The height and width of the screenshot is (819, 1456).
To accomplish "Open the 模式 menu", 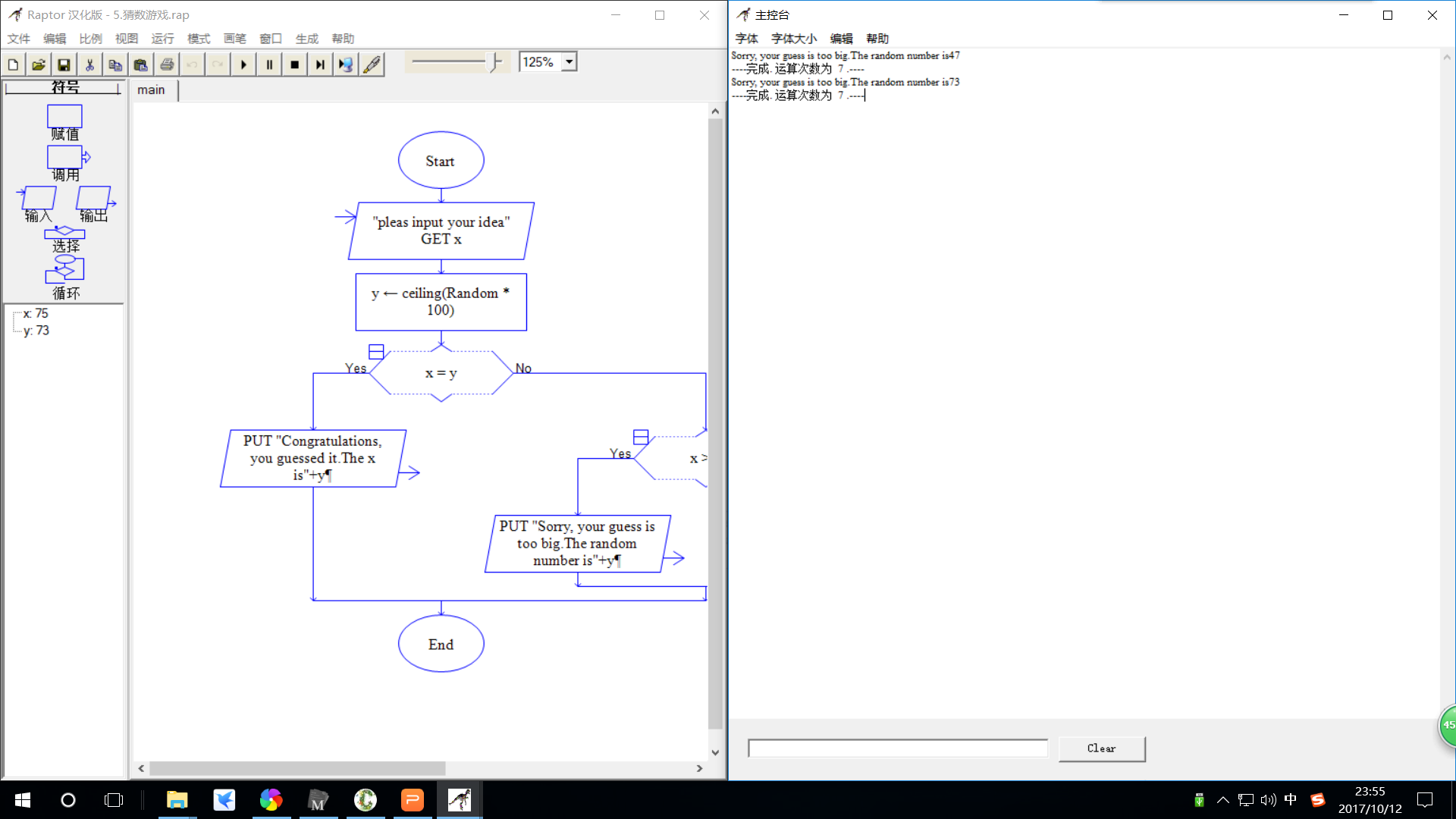I will (x=199, y=39).
